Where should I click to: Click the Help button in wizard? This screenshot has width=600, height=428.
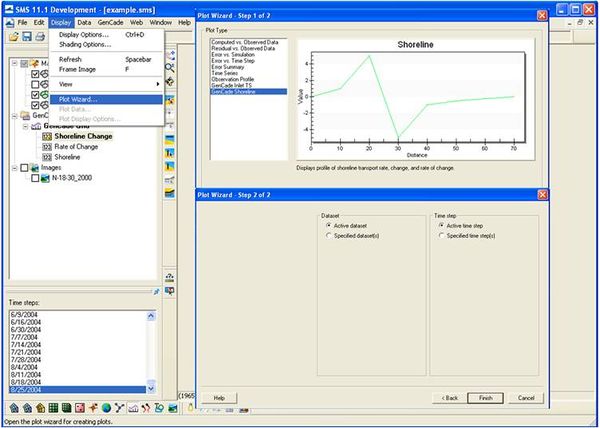[219, 398]
